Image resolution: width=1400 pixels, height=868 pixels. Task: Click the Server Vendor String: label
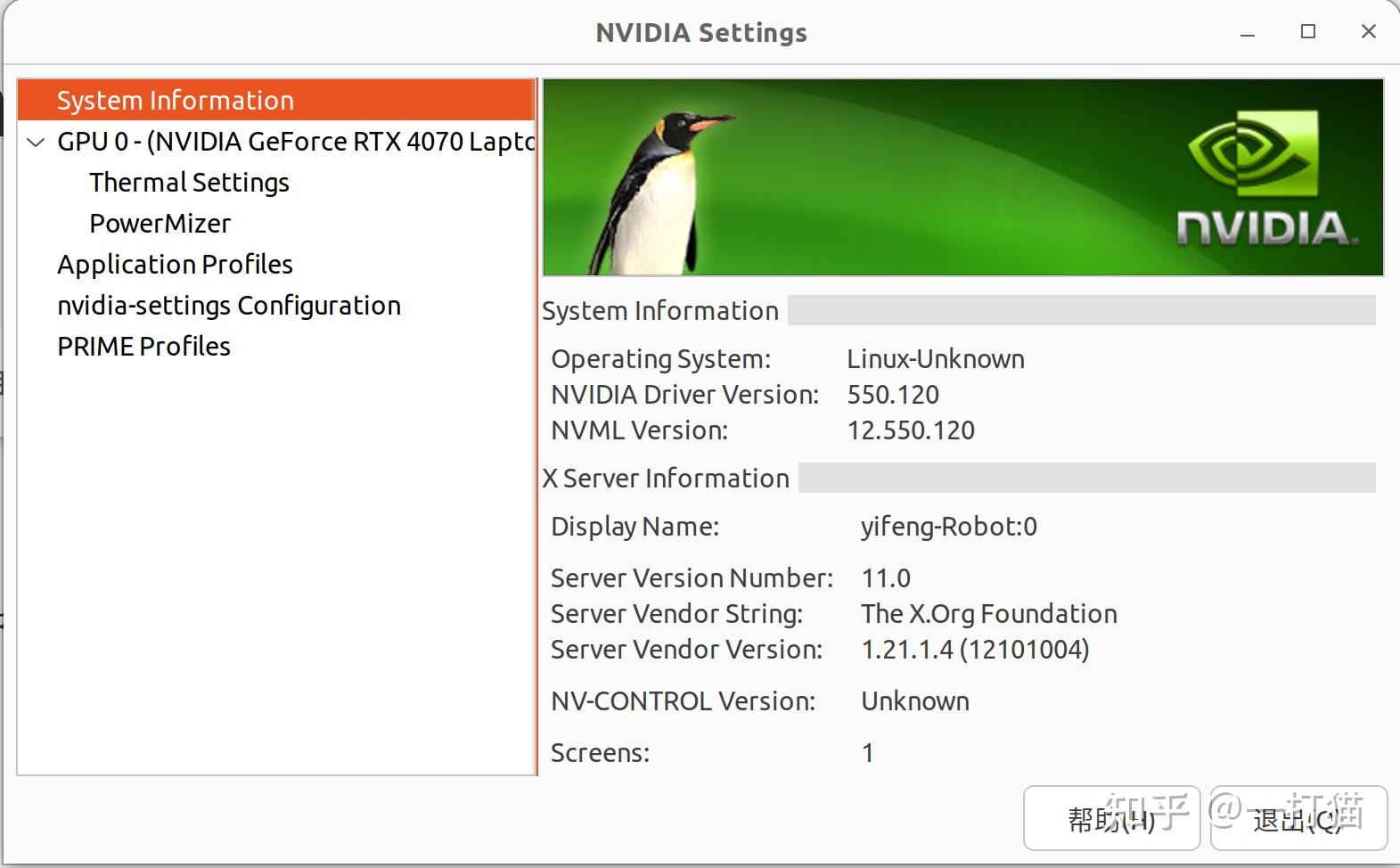(677, 614)
